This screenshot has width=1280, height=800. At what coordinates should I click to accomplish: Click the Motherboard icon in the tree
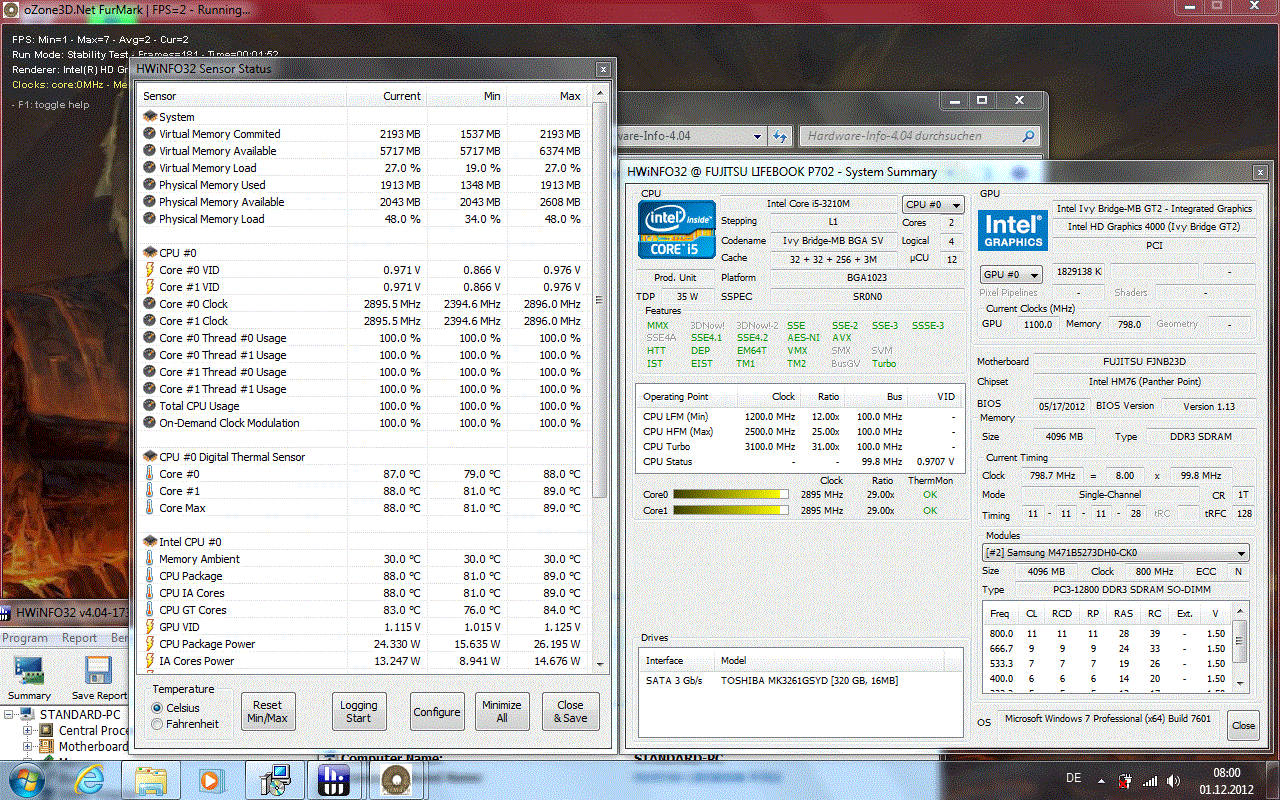[47, 747]
